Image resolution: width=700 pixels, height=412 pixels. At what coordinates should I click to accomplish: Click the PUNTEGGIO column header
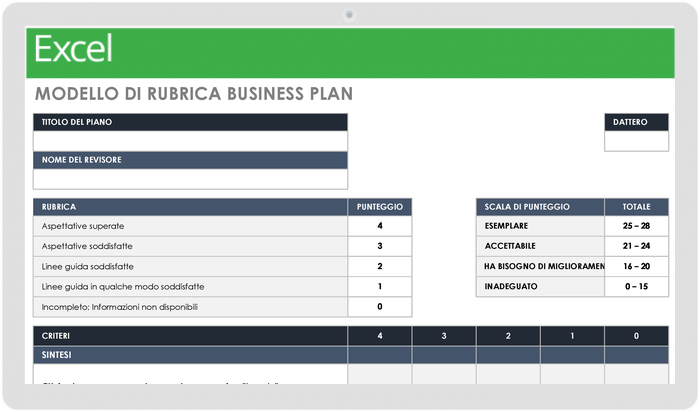[x=379, y=207]
